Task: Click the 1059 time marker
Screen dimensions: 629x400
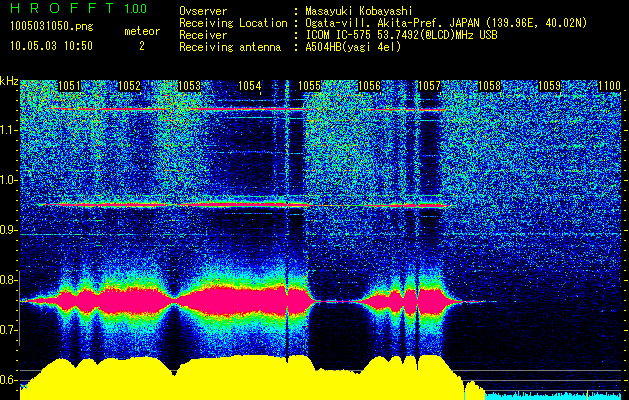Action: point(549,86)
